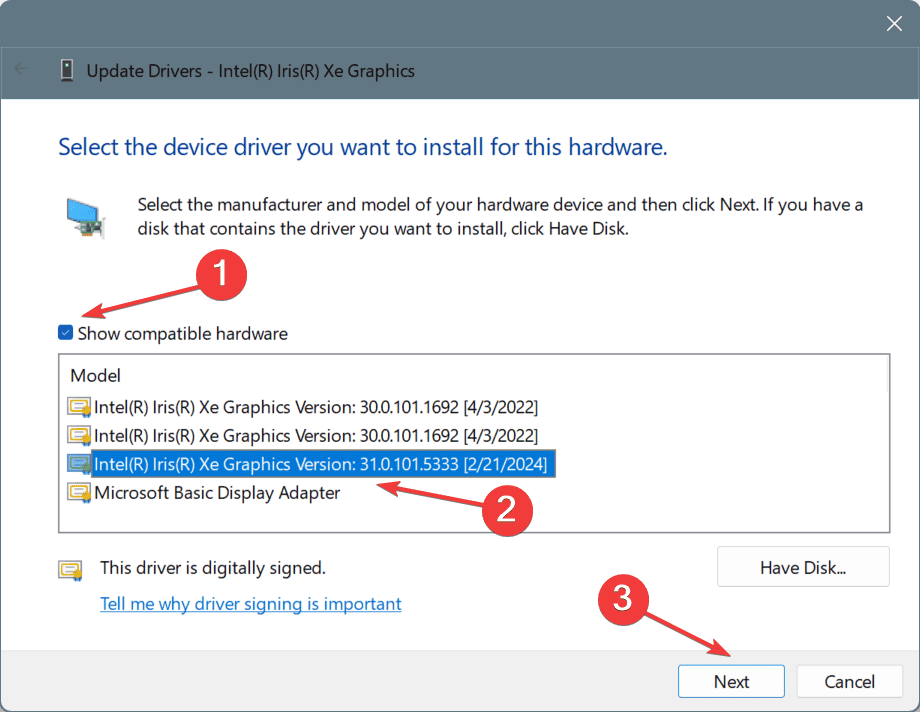Select Microsoft Basic Display Adapter driver

click(217, 492)
